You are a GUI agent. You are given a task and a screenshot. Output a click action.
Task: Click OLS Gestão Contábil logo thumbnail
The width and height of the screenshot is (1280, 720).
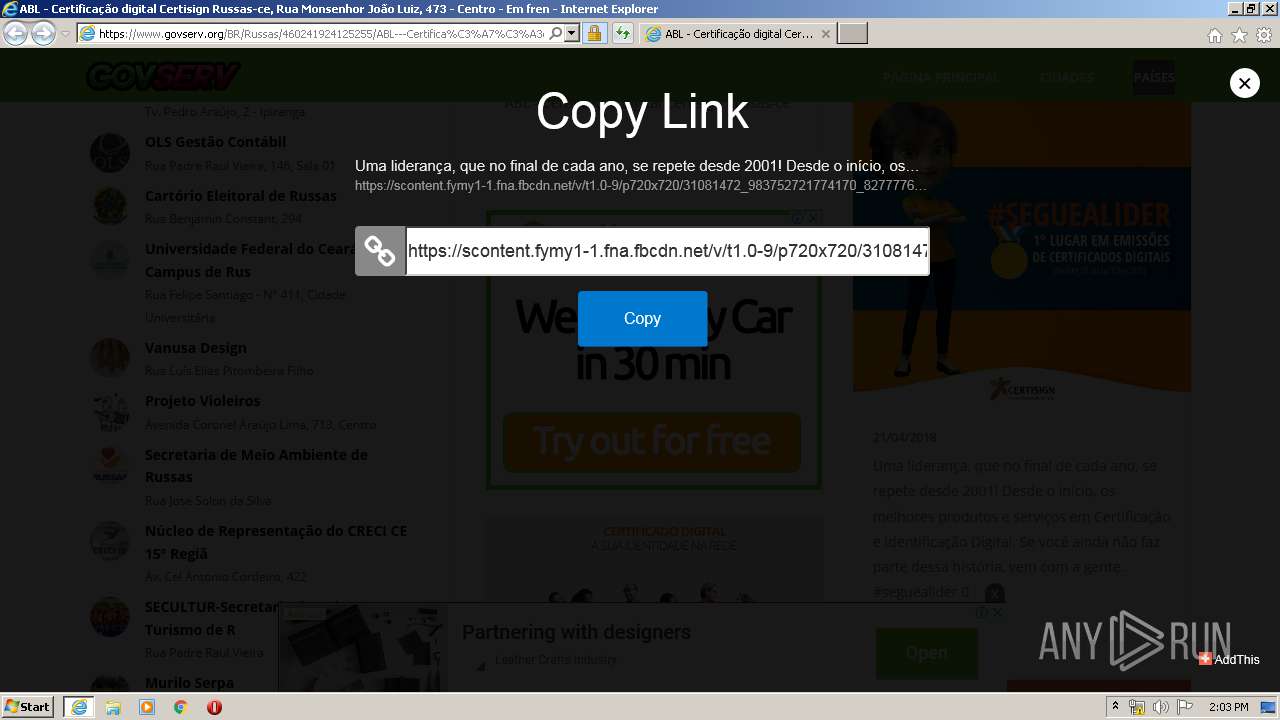110,153
